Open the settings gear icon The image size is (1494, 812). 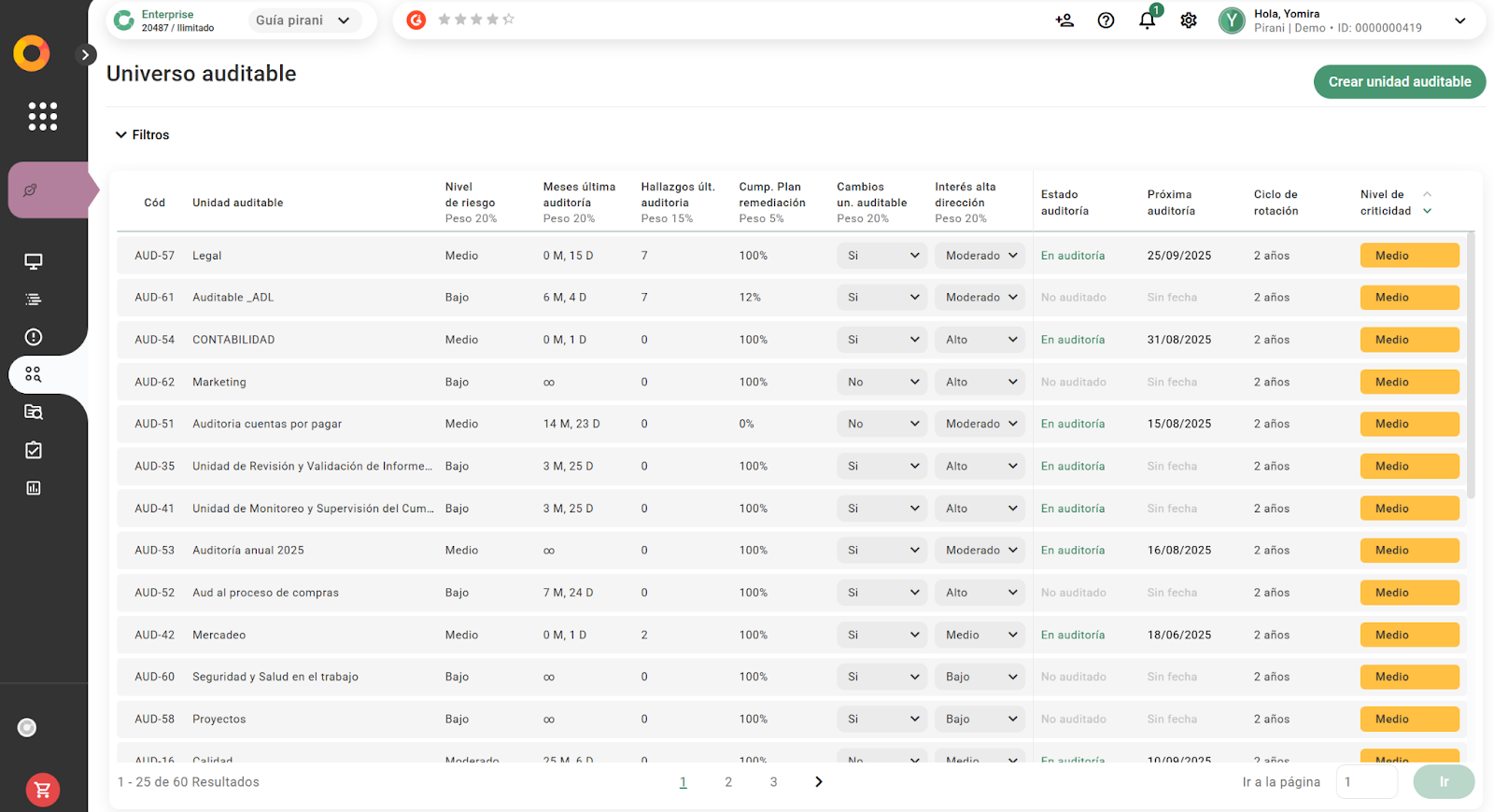[x=1188, y=21]
